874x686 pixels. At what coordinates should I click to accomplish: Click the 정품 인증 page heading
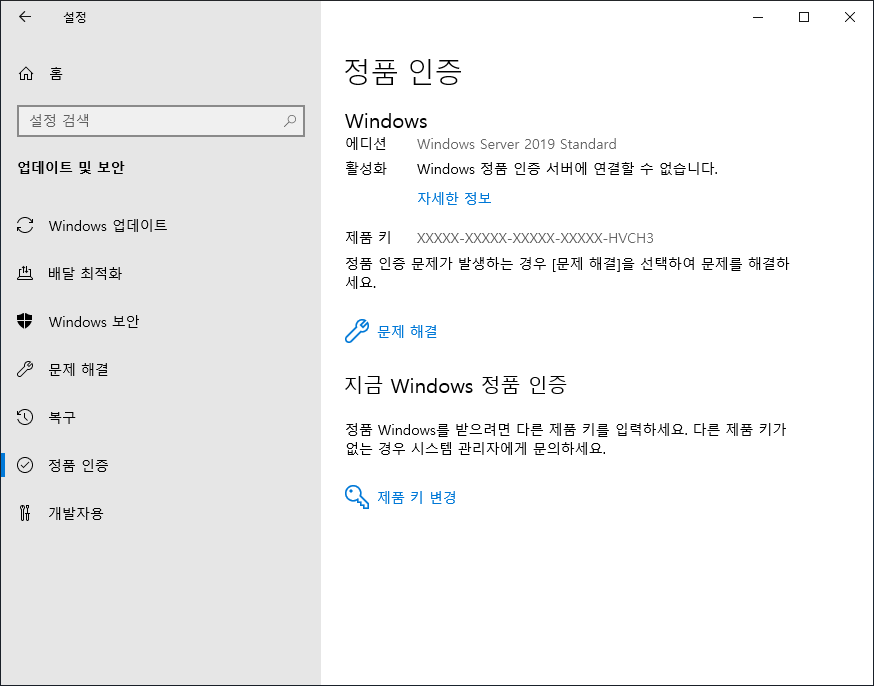click(403, 71)
